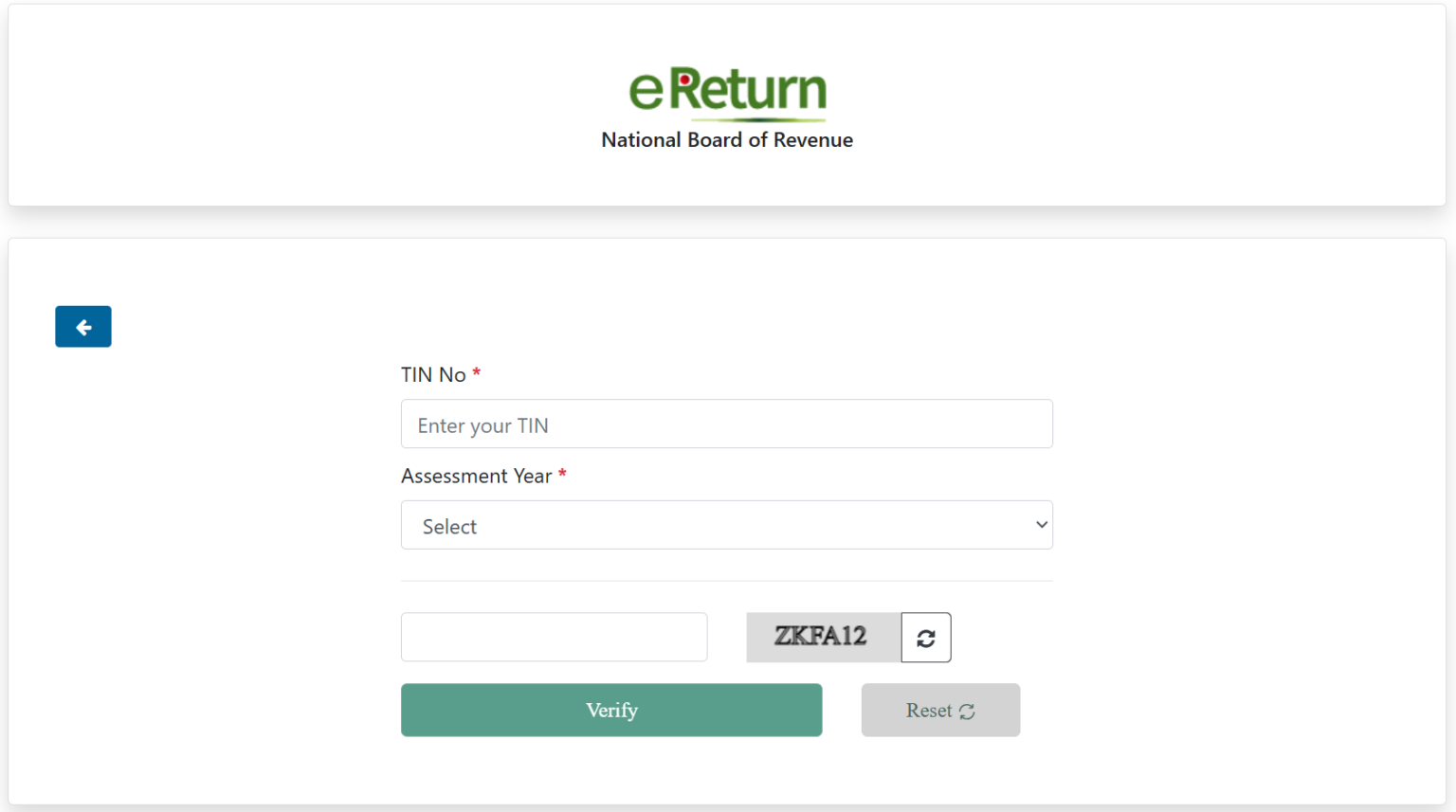Click the chevron on the Select dropdown
The width and height of the screenshot is (1456, 812).
(x=1041, y=525)
